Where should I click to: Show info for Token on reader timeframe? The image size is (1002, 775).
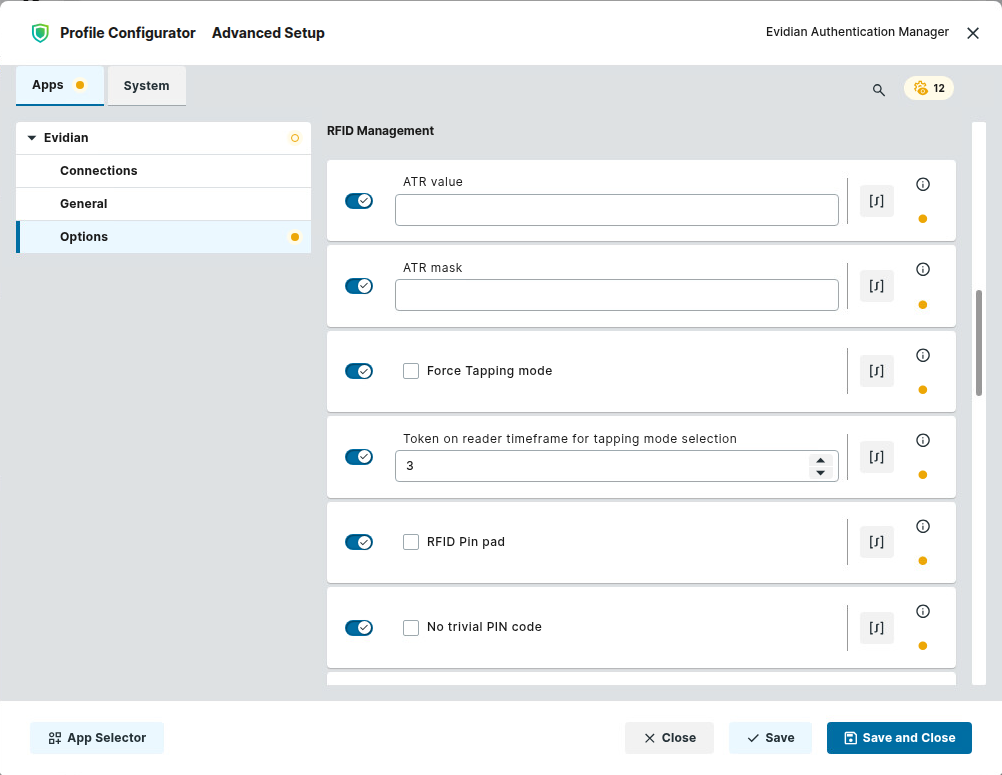pos(923,440)
